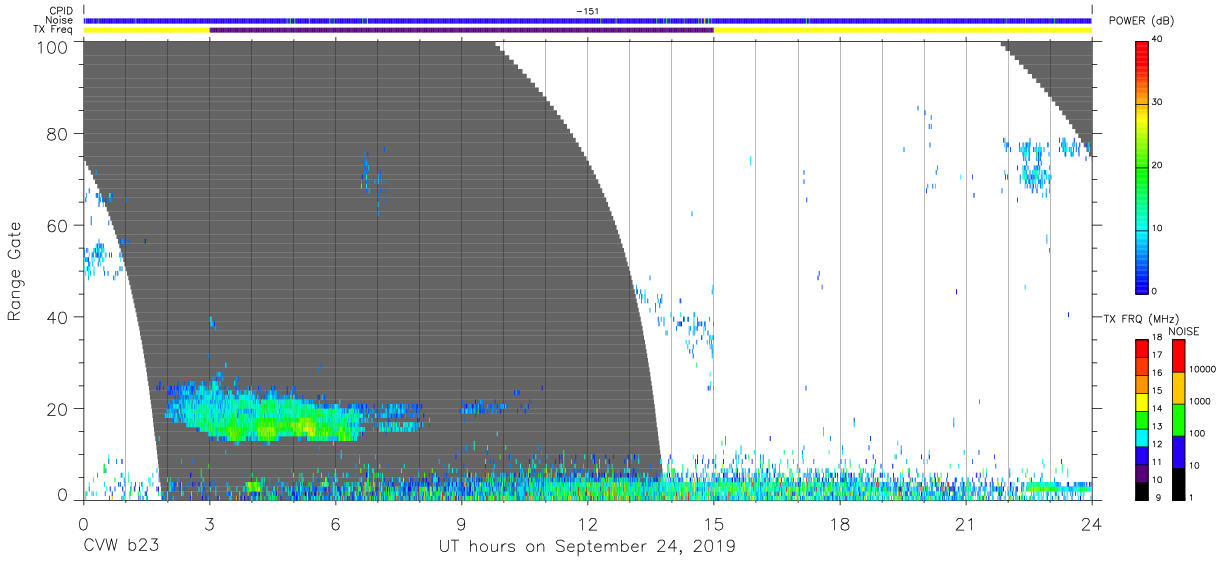This screenshot has width=1228, height=567.
Task: Click UT hour tick 21 on x-axis
Action: pos(966,524)
